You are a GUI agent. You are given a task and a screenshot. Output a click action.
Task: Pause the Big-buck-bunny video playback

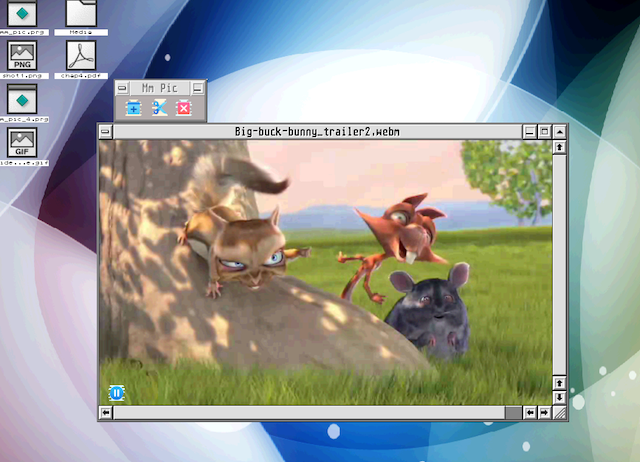click(x=116, y=393)
